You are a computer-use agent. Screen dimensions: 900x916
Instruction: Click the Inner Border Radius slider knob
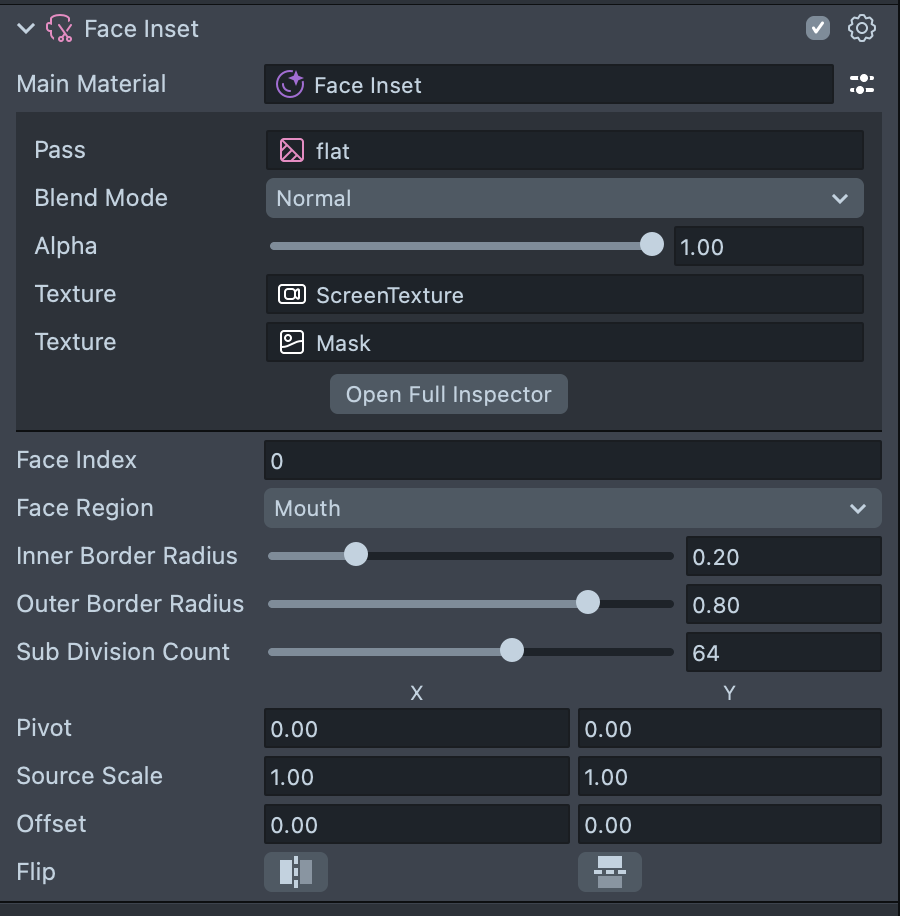356,555
